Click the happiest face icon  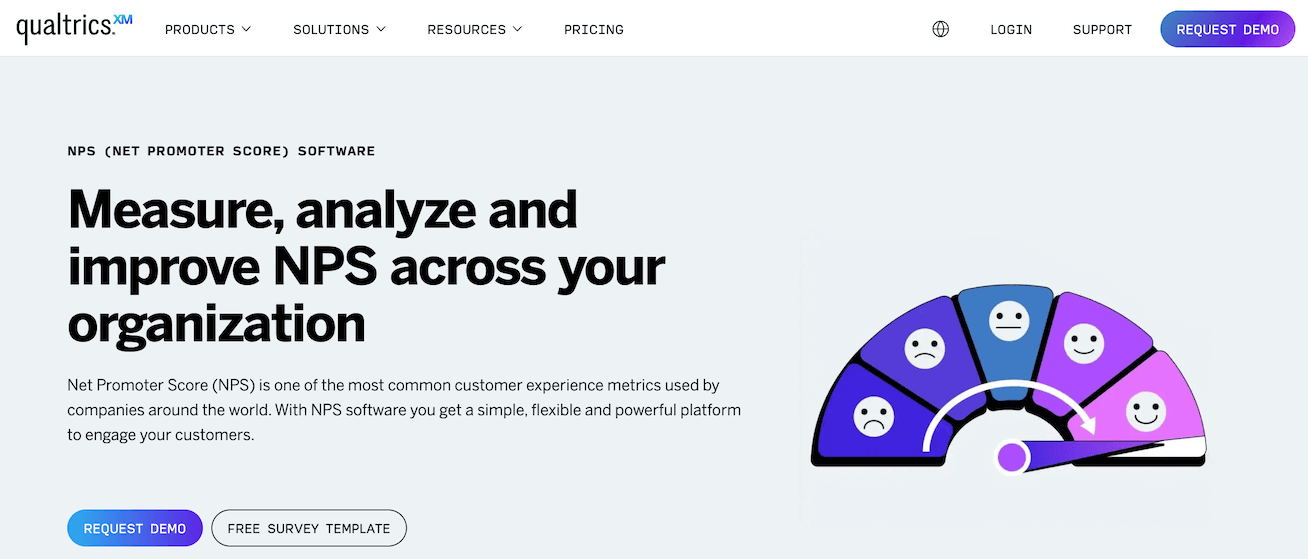pyautogui.click(x=1145, y=410)
